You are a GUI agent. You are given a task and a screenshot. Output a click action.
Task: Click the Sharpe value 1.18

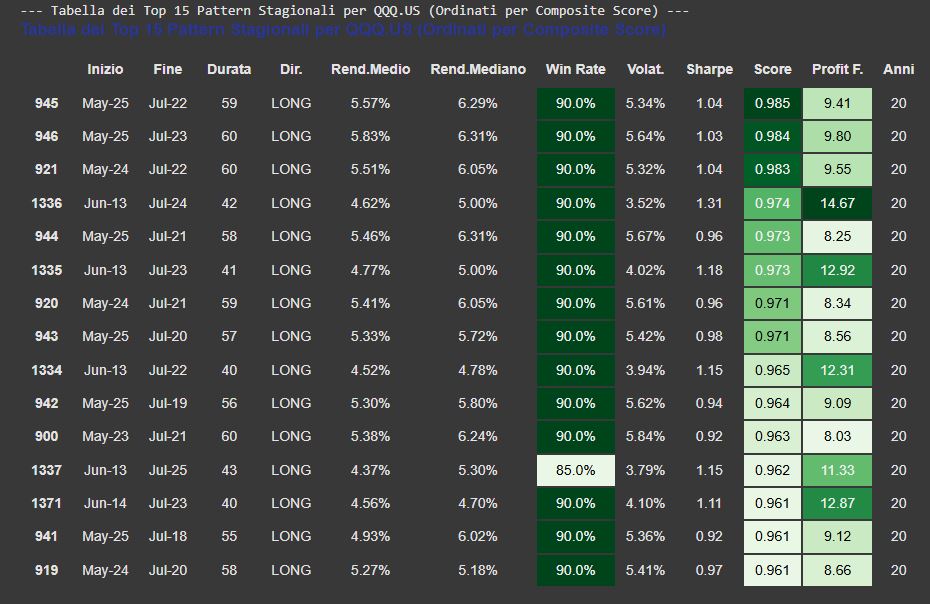[709, 271]
